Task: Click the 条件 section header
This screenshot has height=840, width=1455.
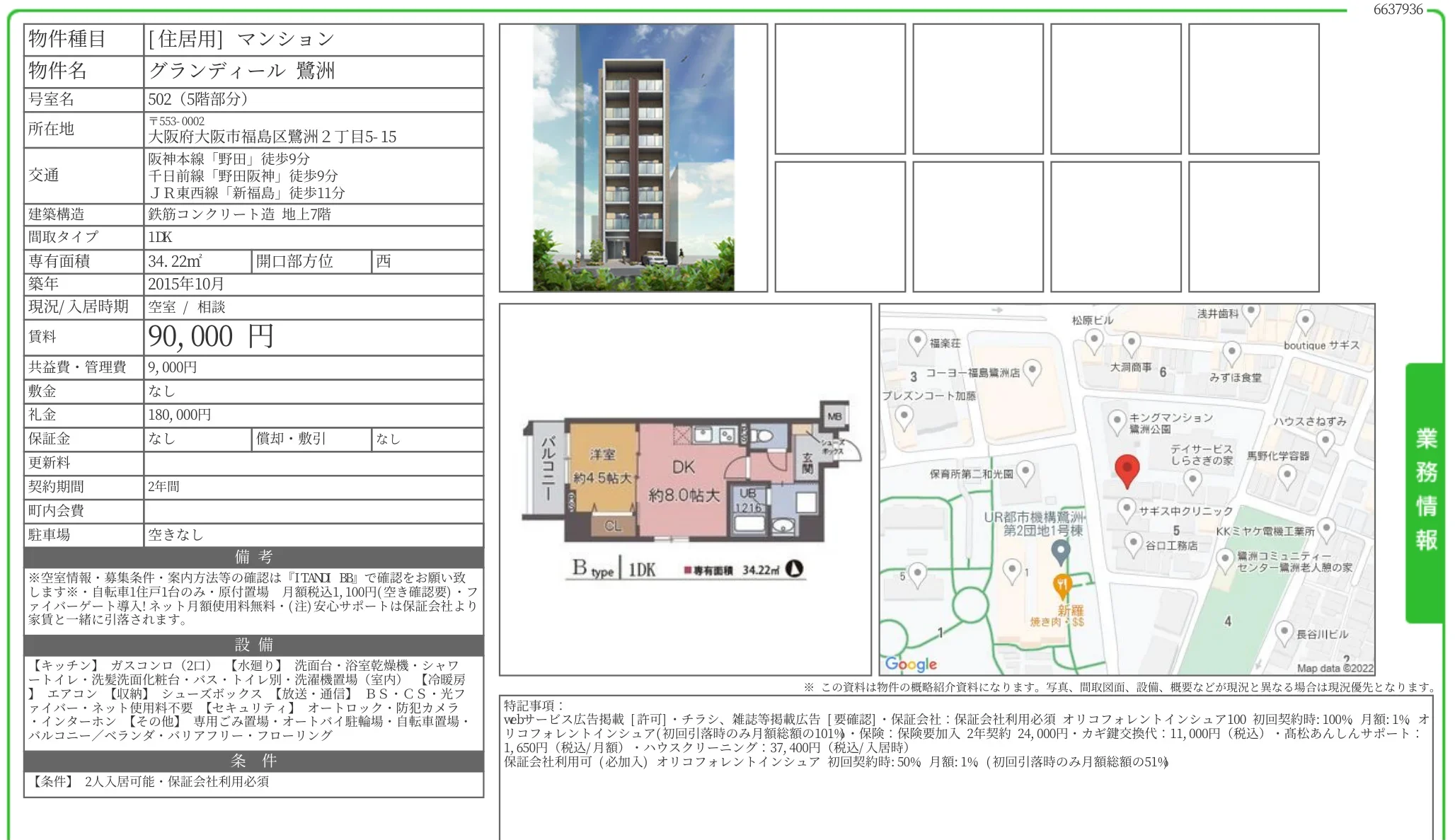Action: pyautogui.click(x=253, y=761)
